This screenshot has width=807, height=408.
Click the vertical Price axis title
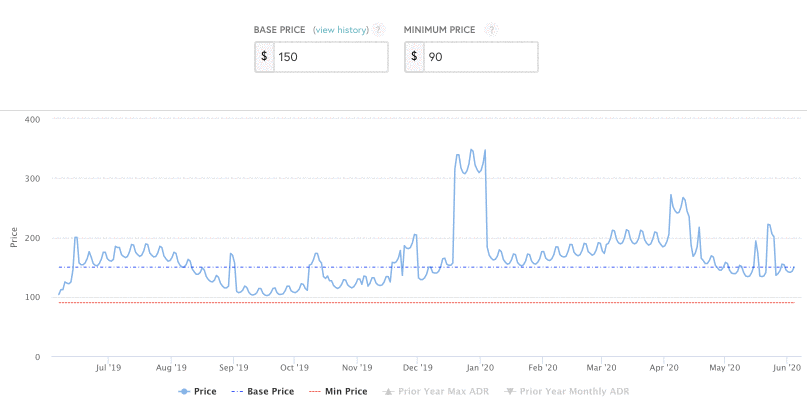(x=14, y=237)
